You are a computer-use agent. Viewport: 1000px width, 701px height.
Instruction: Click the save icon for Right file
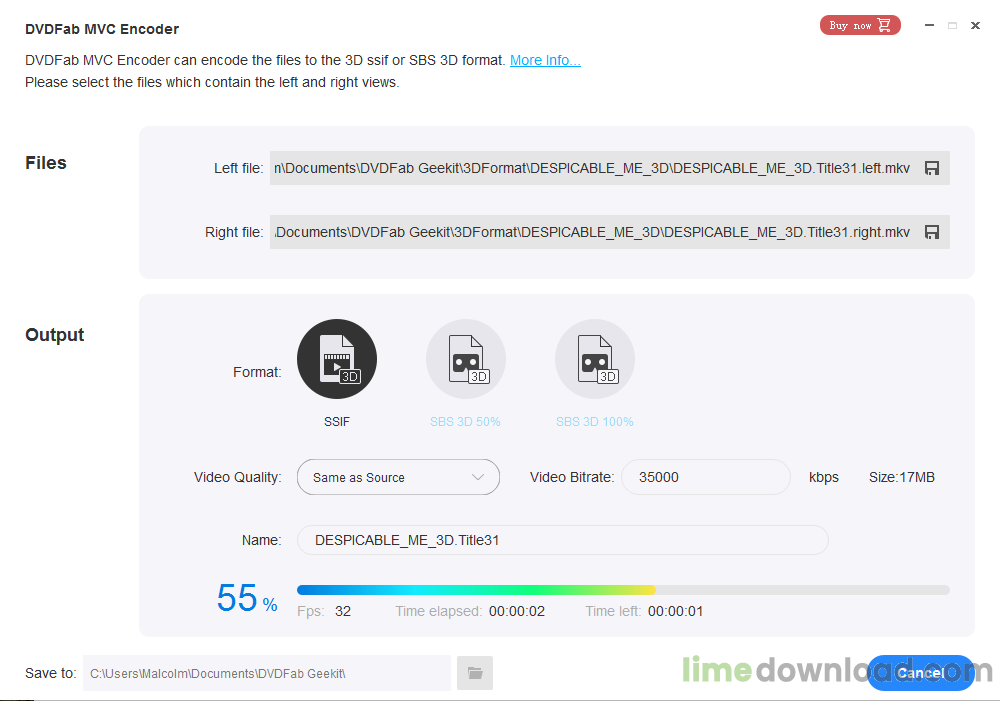coord(932,232)
